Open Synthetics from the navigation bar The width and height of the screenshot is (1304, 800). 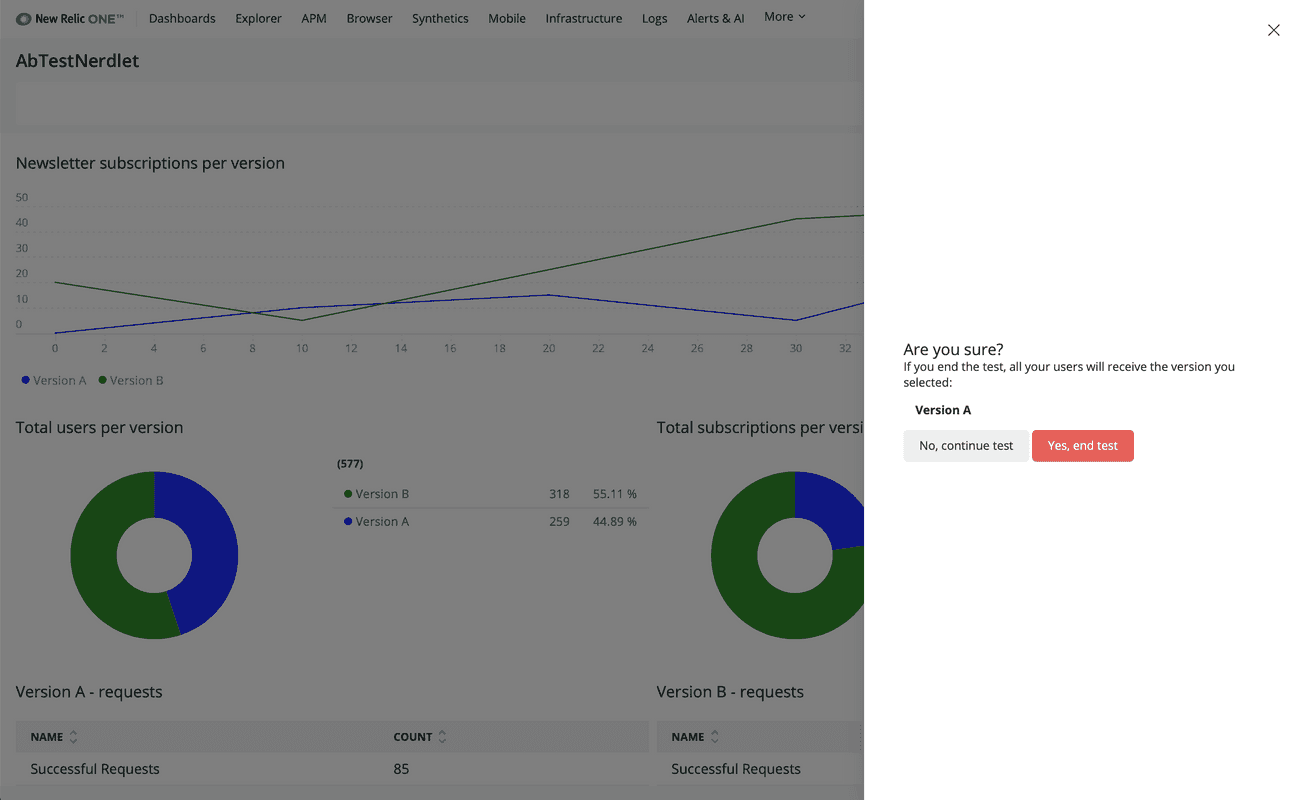440,18
